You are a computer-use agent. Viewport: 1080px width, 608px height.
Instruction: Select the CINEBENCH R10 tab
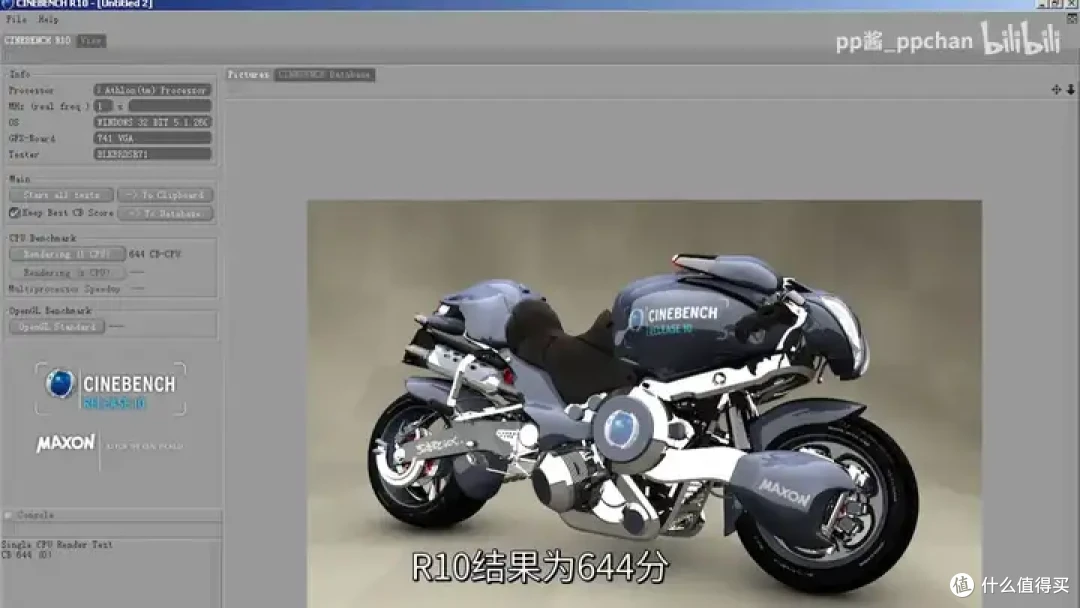click(38, 41)
